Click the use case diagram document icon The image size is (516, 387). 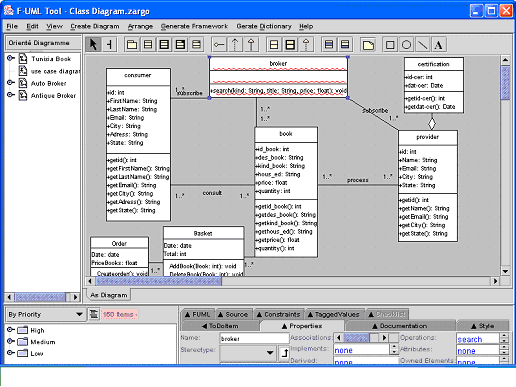[23, 71]
